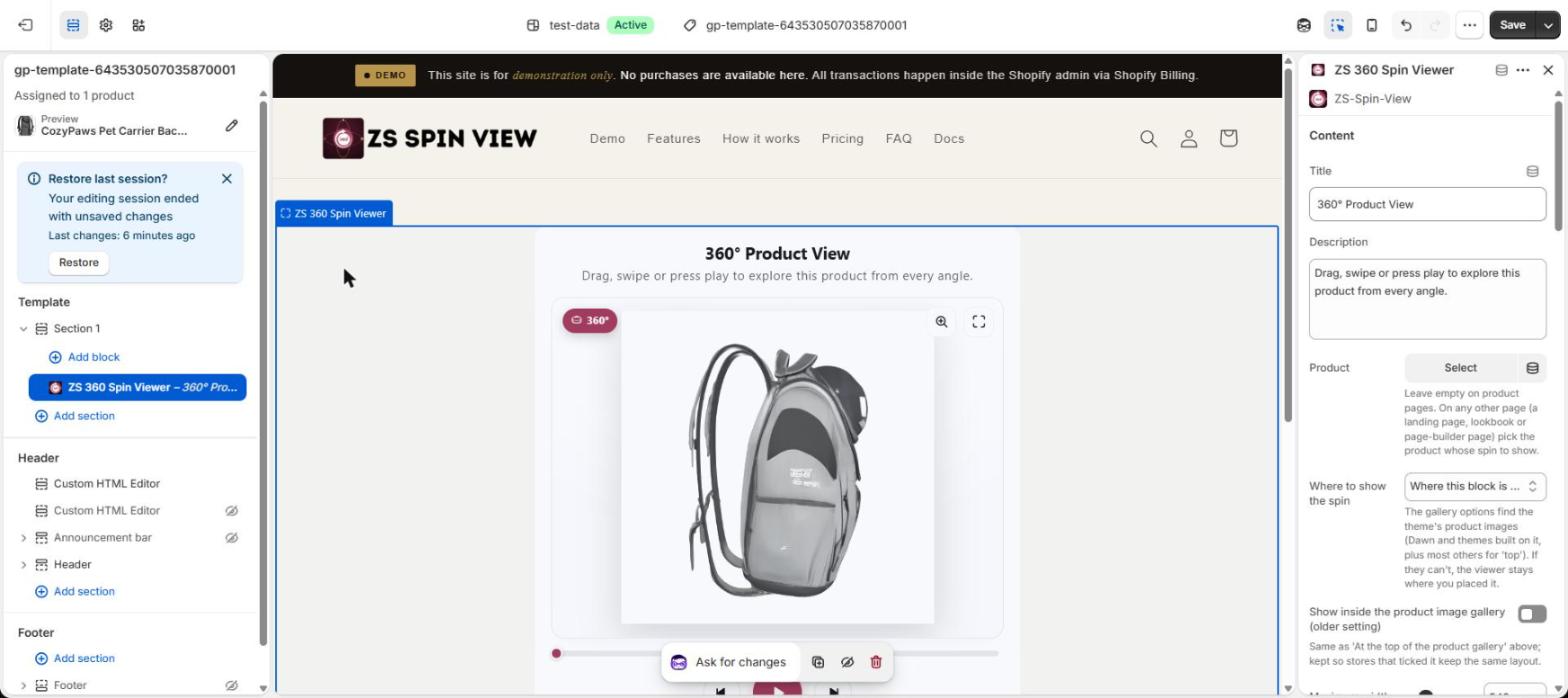1568x698 pixels.
Task: Duplicate the block using the copy icon
Action: coord(818,662)
